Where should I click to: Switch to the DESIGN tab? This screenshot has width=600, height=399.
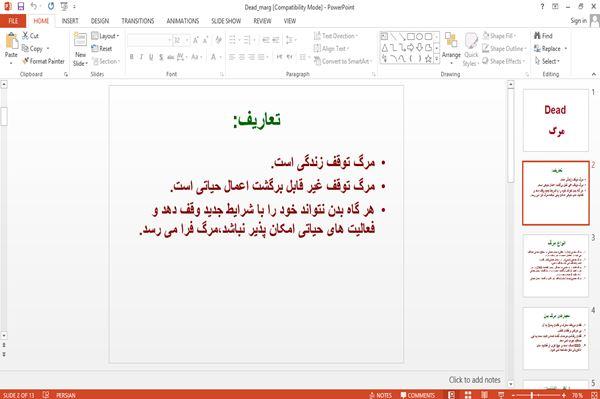pos(100,21)
